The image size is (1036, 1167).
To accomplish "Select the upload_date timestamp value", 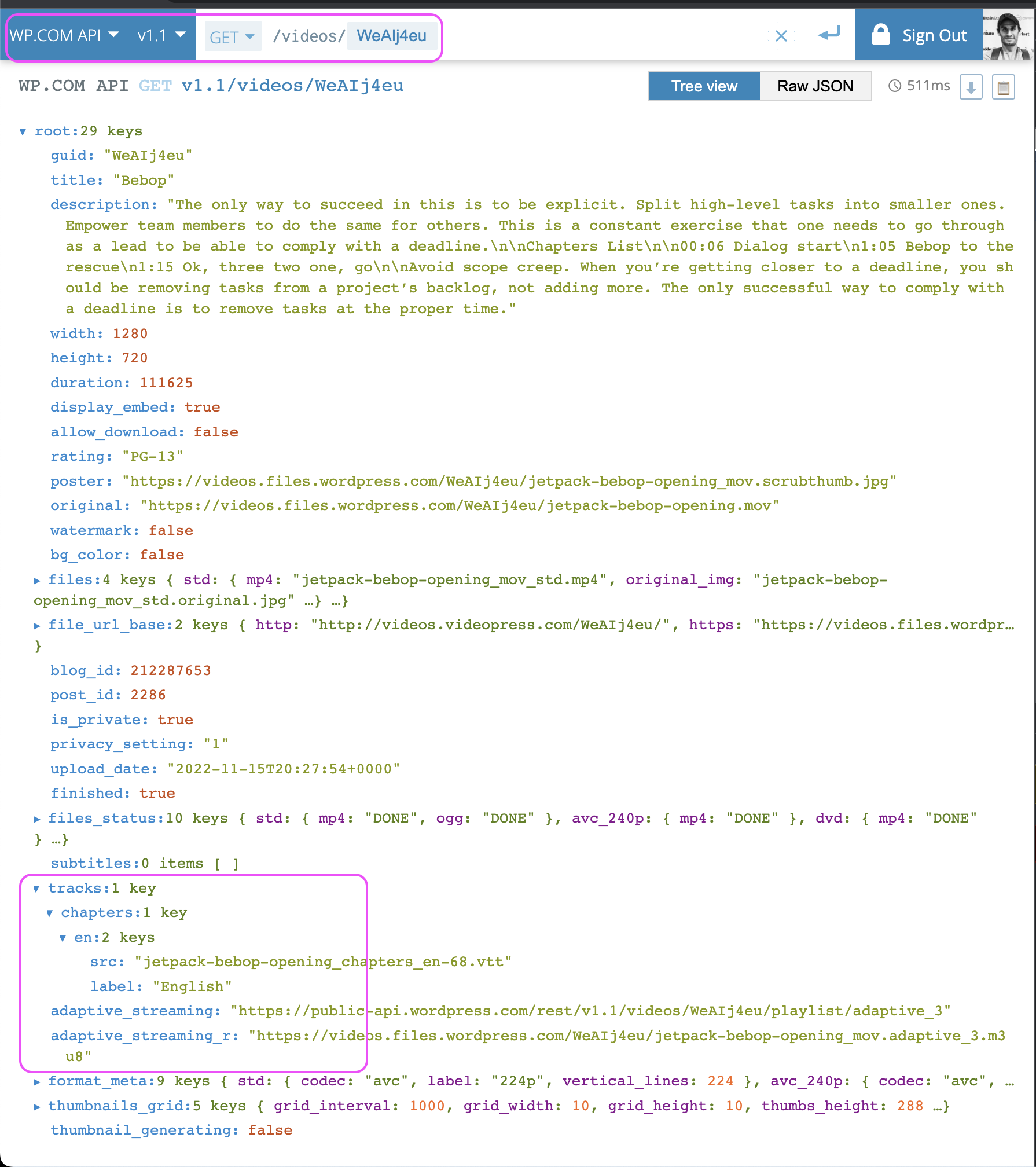I will coord(284,769).
